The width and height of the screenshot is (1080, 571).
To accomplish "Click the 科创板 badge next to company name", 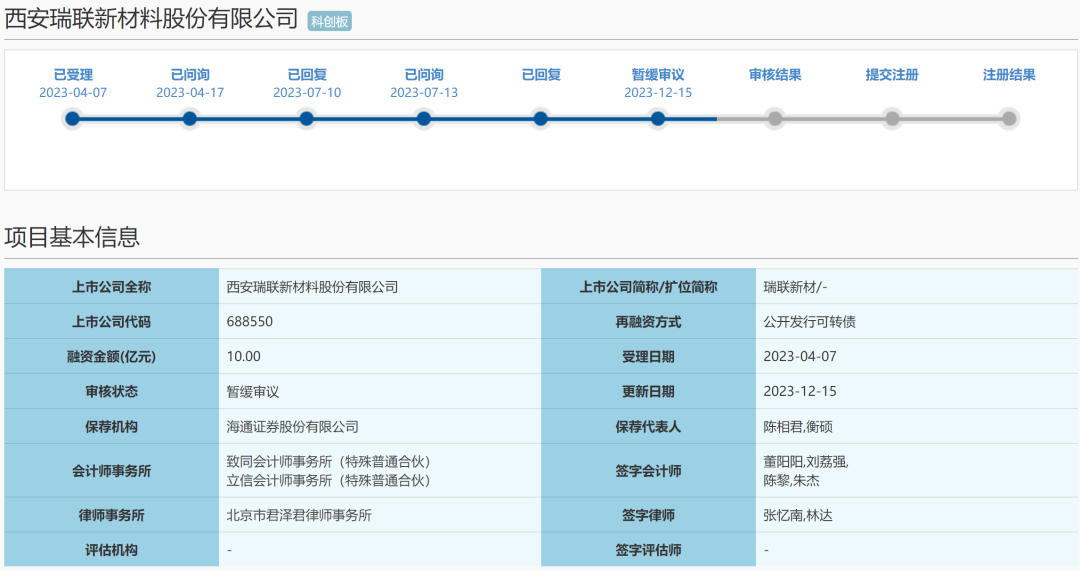I will [329, 21].
